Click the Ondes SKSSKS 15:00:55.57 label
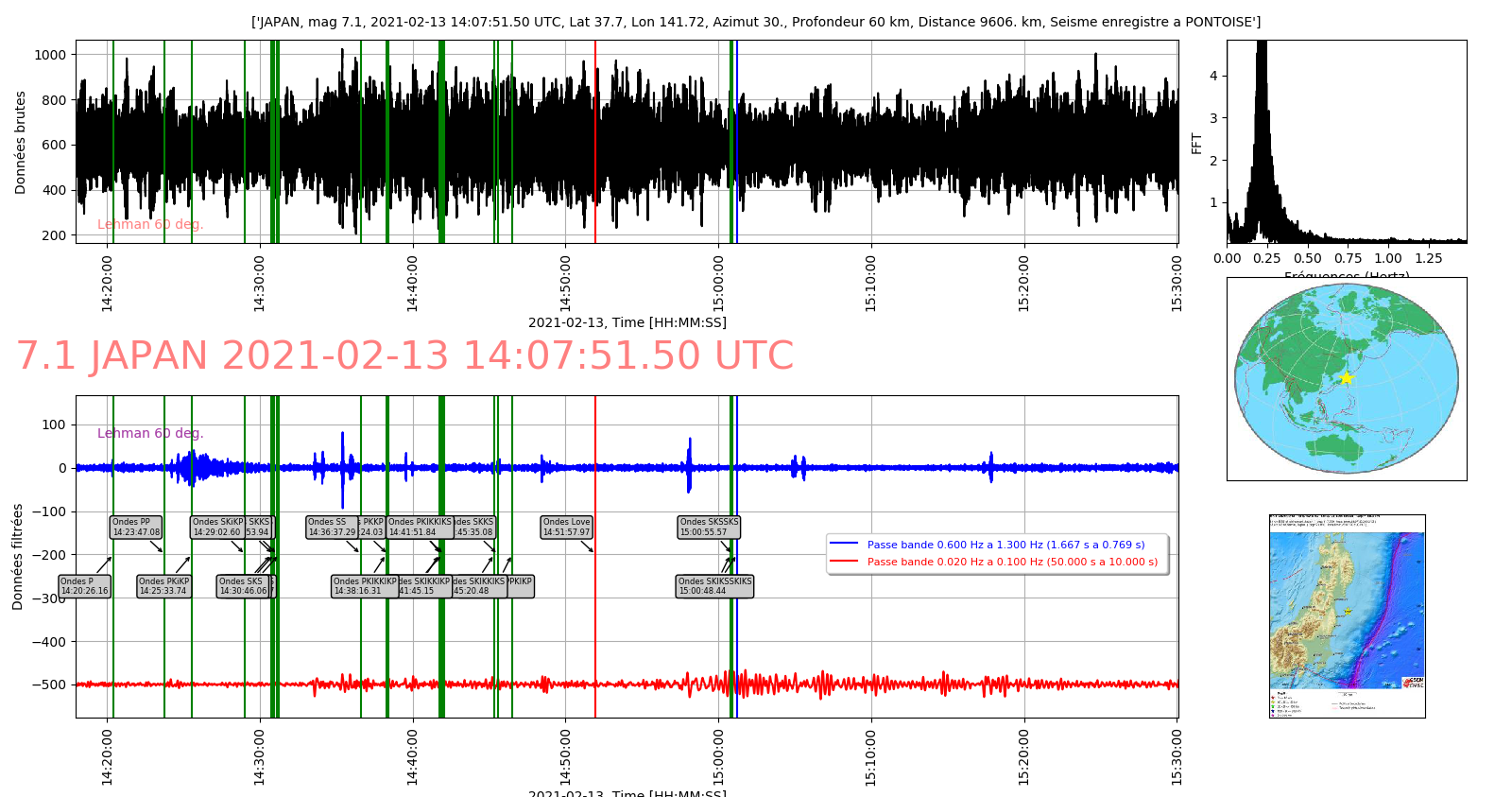Image resolution: width=1512 pixels, height=797 pixels. pos(709,527)
